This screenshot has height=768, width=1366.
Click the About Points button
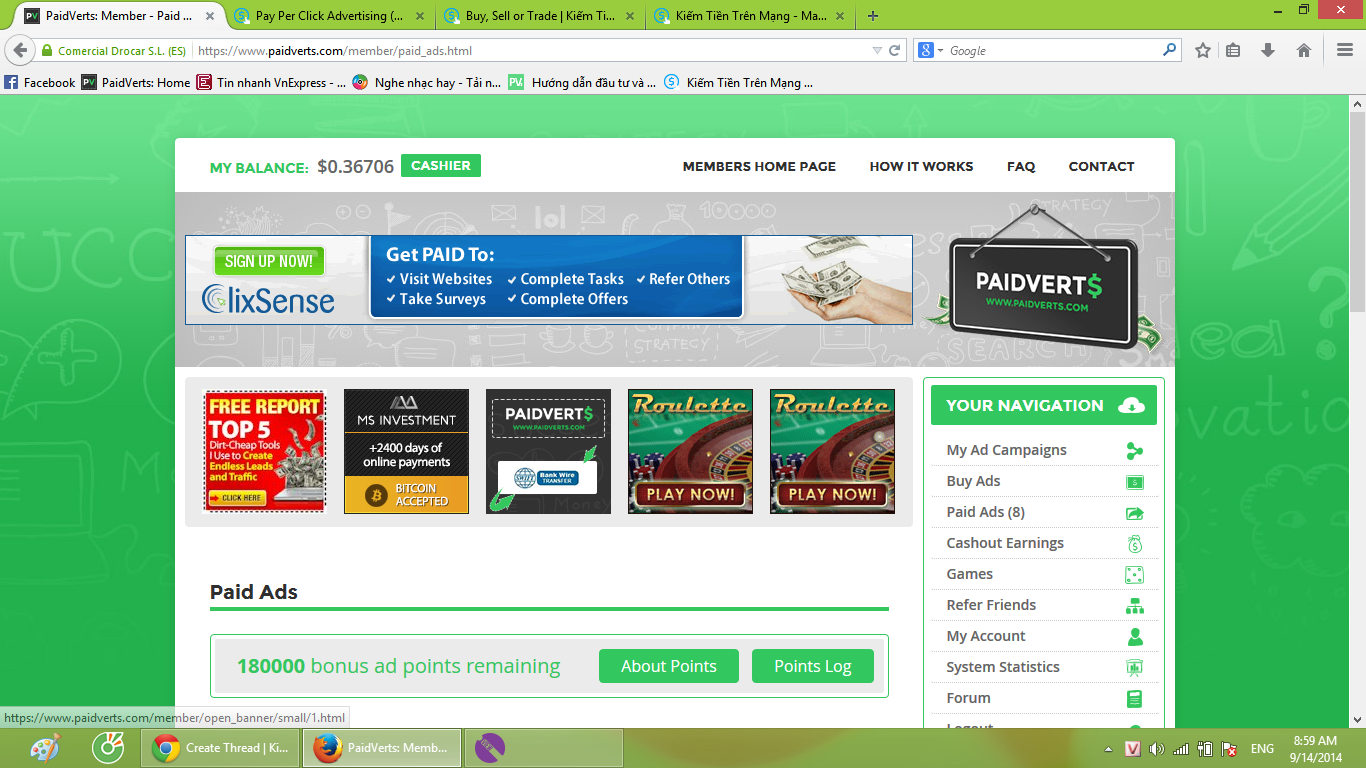click(669, 666)
